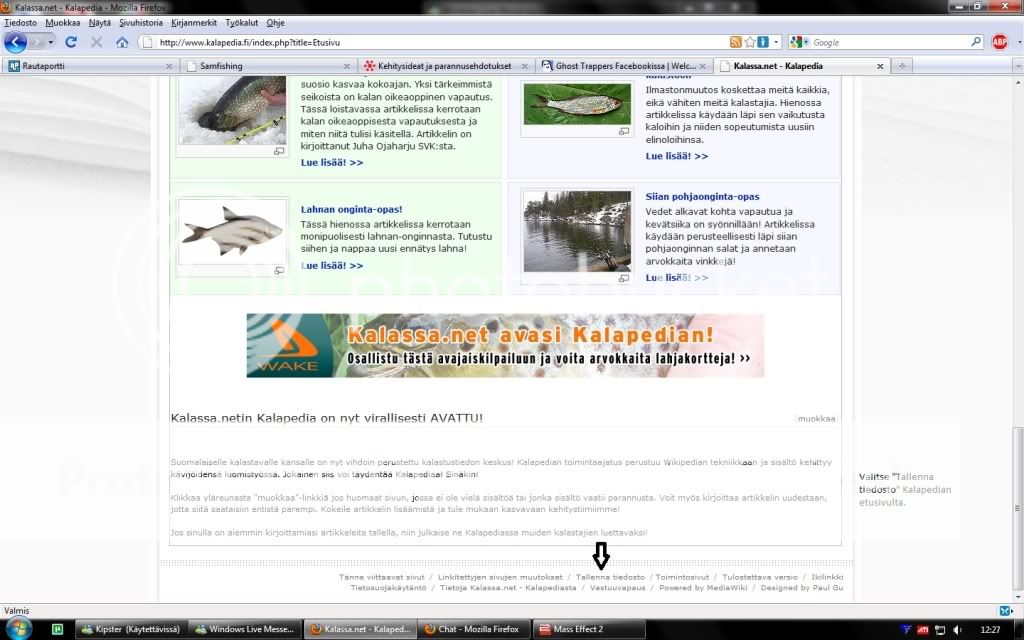Switch to the Samfishing tab
Viewport: 1024px width, 640px height.
point(268,66)
